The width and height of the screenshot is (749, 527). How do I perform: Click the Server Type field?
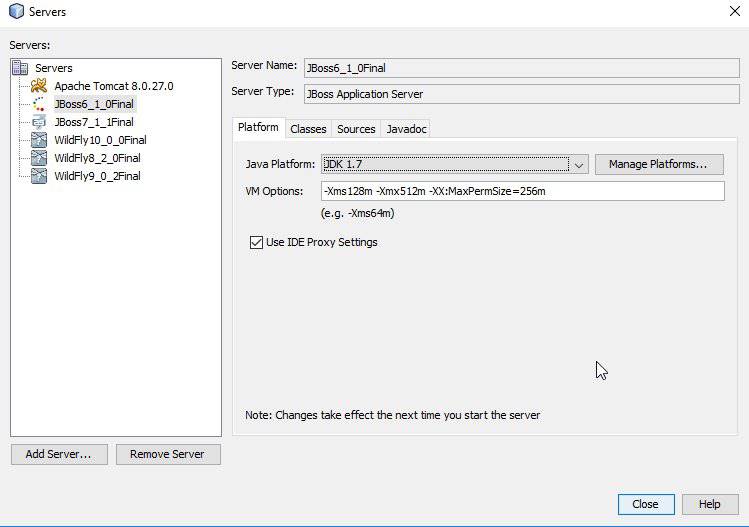click(522, 94)
